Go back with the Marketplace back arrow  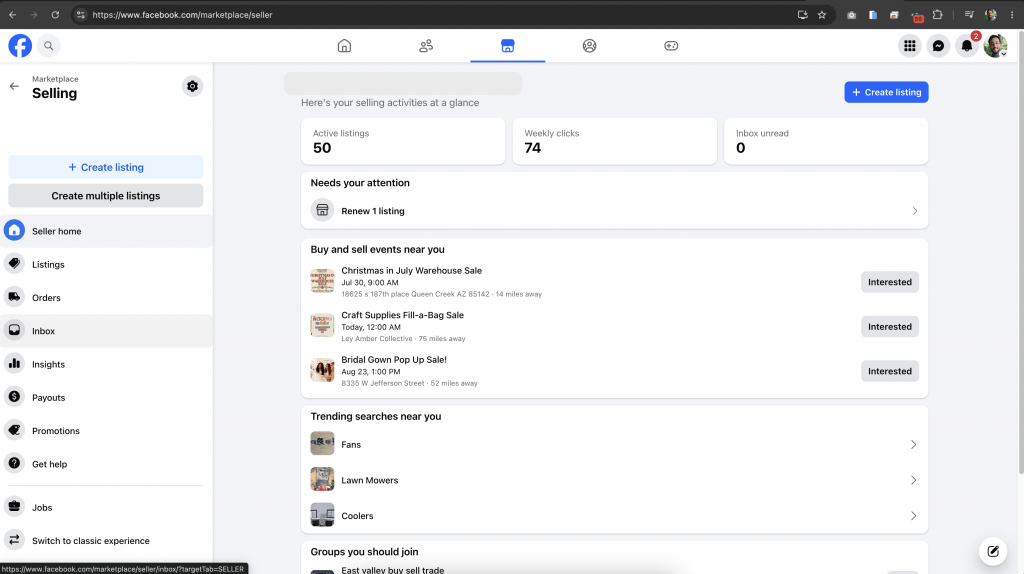(14, 86)
